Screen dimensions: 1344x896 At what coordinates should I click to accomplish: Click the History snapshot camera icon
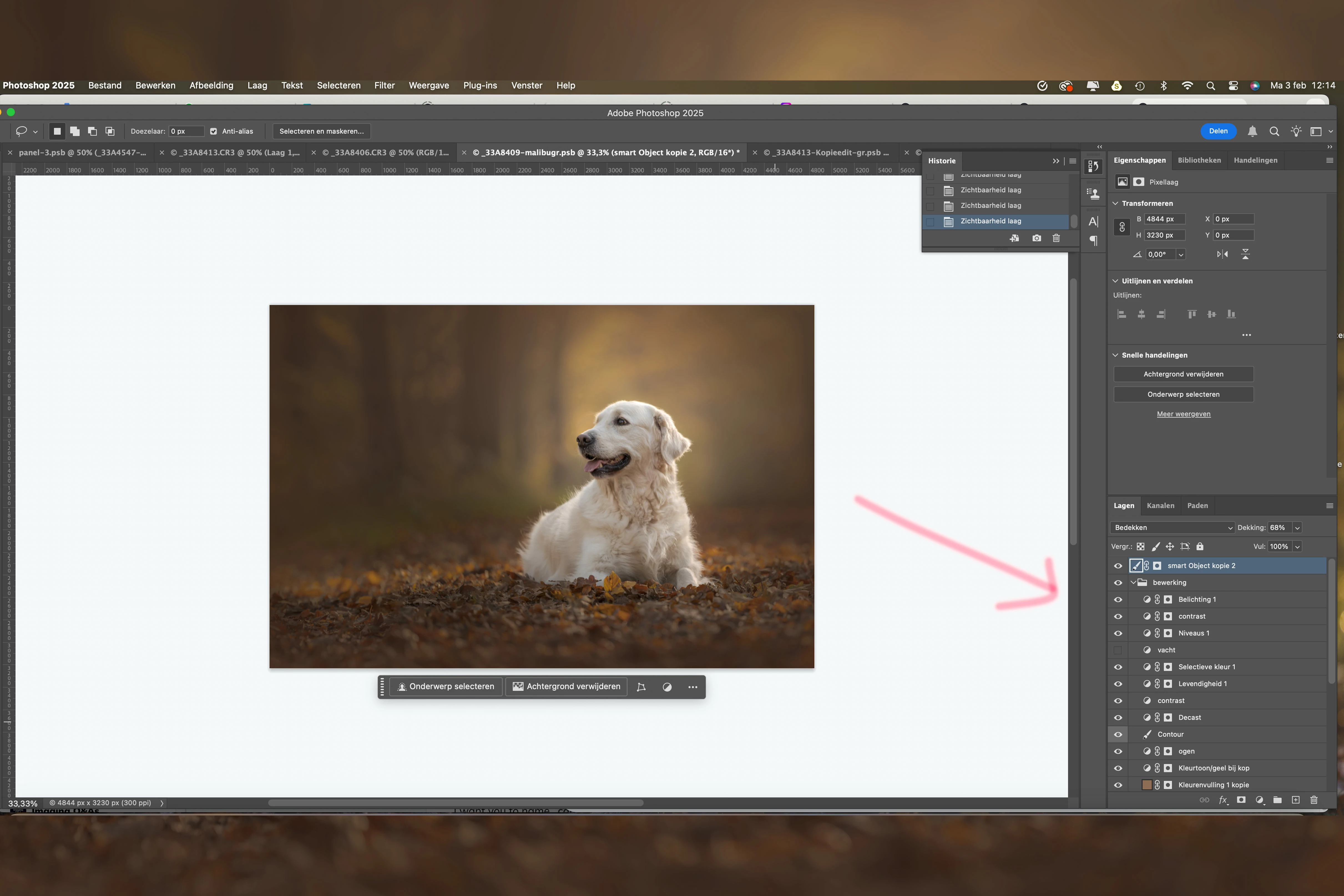(1037, 238)
